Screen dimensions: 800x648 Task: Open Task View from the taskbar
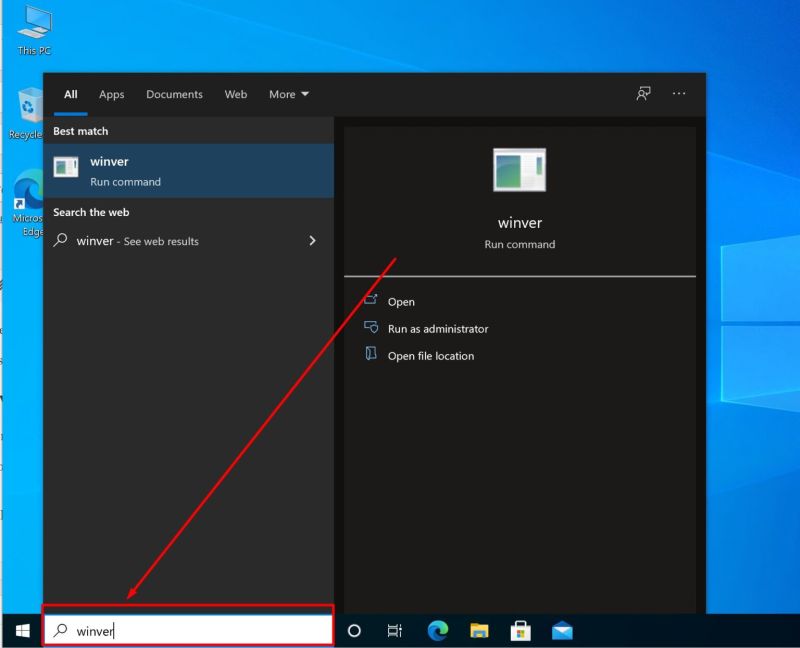395,631
